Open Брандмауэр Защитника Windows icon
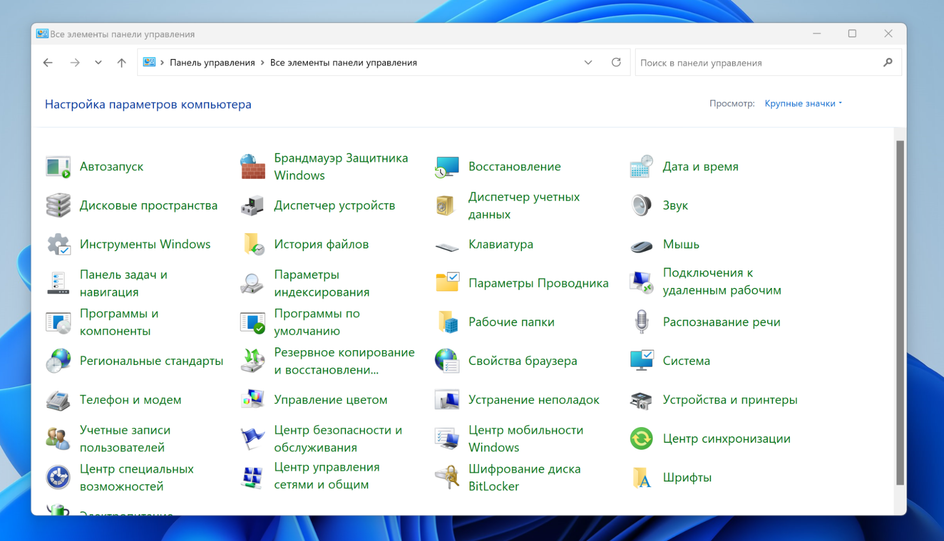This screenshot has width=944, height=541. 252,167
